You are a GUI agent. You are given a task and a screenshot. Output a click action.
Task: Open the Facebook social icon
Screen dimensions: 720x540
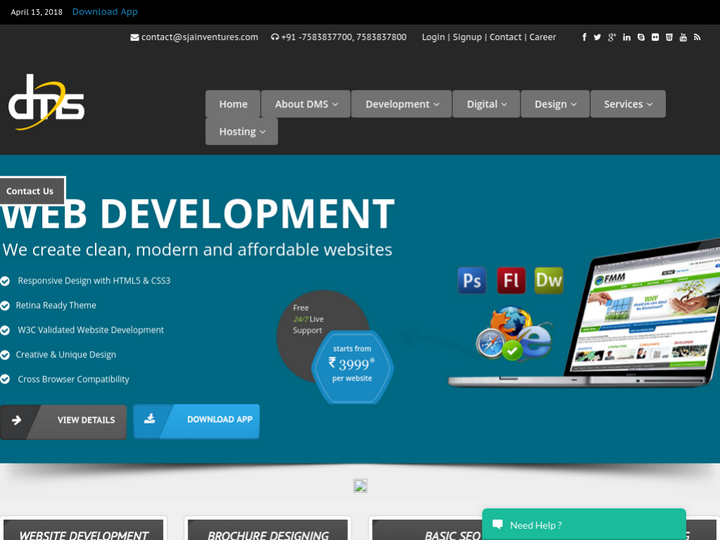(584, 37)
